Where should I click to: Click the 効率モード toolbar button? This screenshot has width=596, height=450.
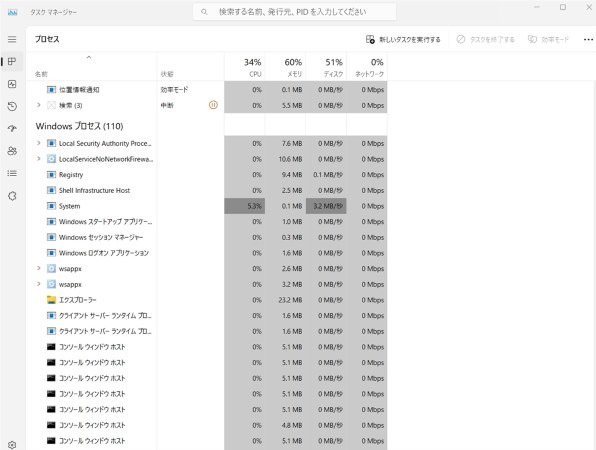coord(548,40)
